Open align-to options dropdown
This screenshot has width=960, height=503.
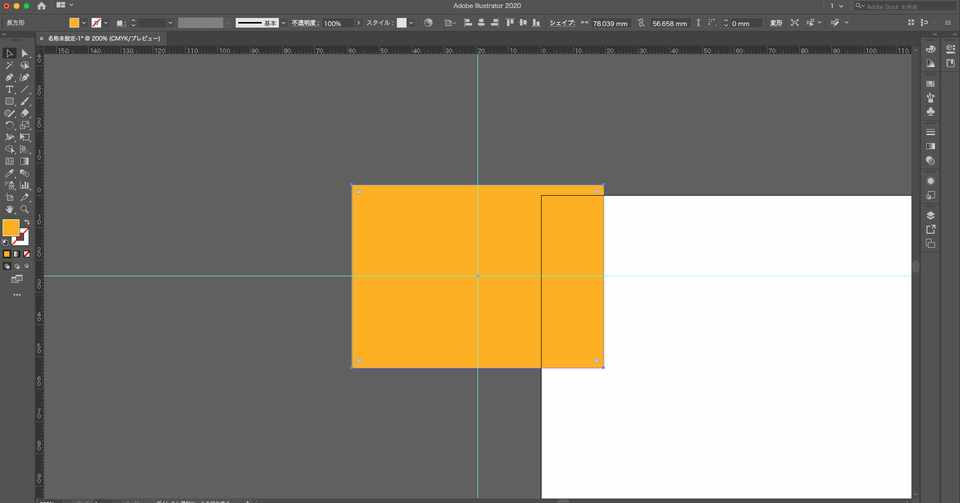click(449, 23)
